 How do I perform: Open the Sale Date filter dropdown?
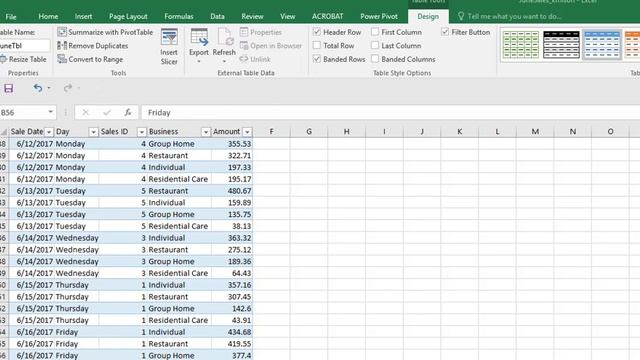pyautogui.click(x=49, y=132)
